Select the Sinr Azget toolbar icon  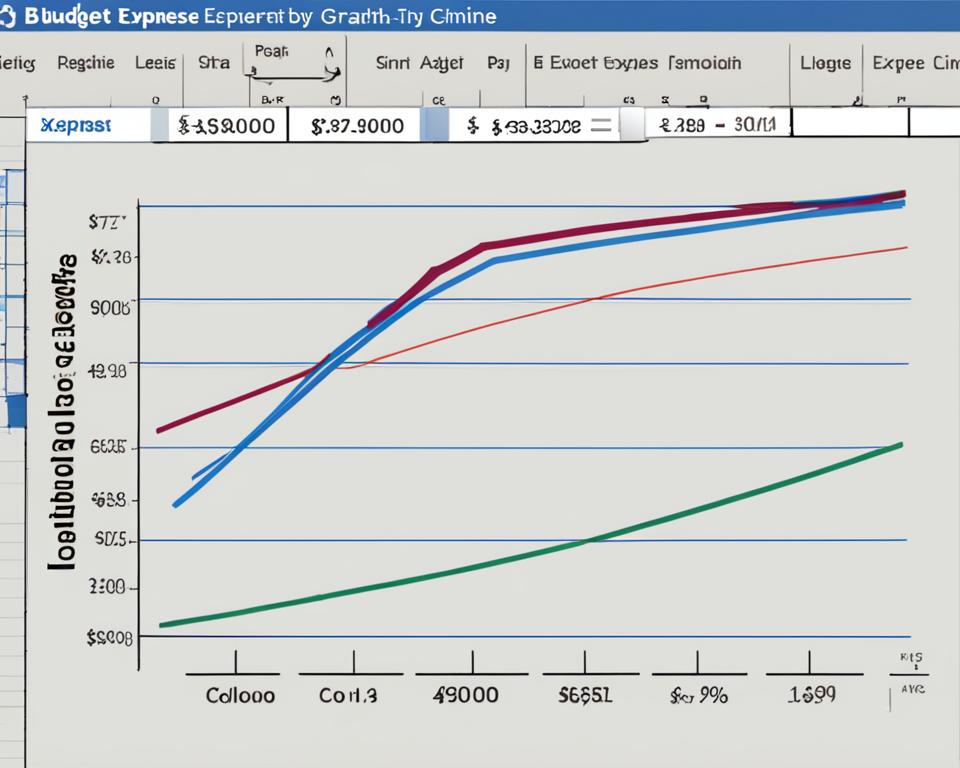(x=420, y=62)
